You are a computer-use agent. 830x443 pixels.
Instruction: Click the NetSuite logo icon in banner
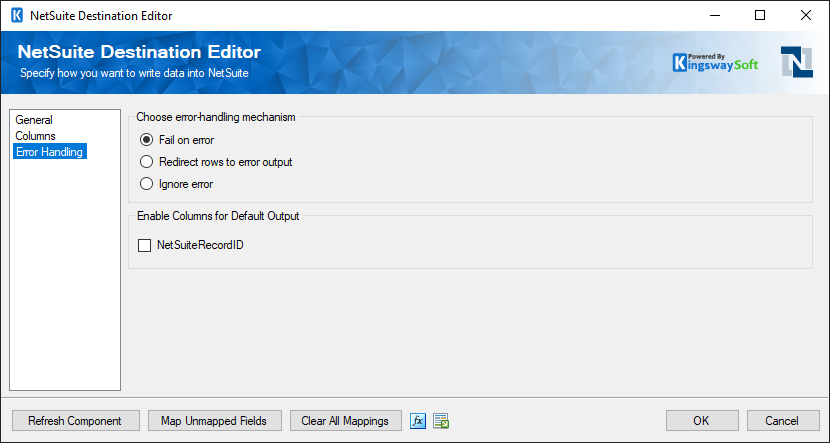[x=797, y=61]
